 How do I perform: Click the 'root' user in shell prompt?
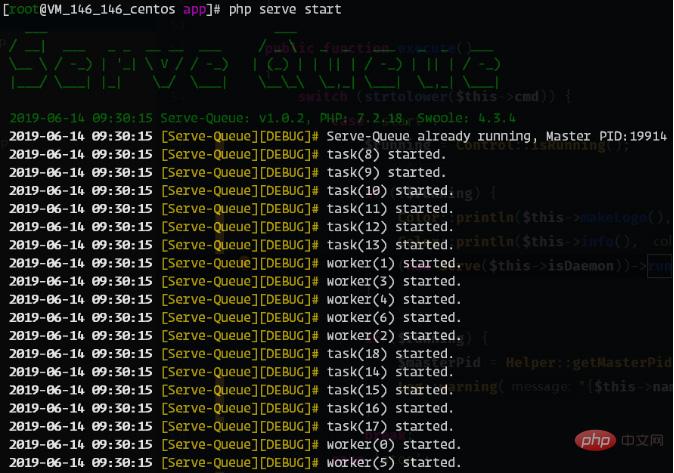pyautogui.click(x=24, y=9)
